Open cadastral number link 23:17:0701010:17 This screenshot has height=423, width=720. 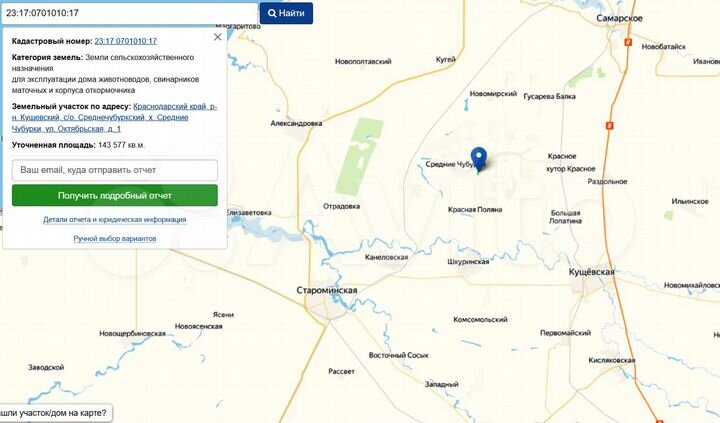(x=126, y=41)
